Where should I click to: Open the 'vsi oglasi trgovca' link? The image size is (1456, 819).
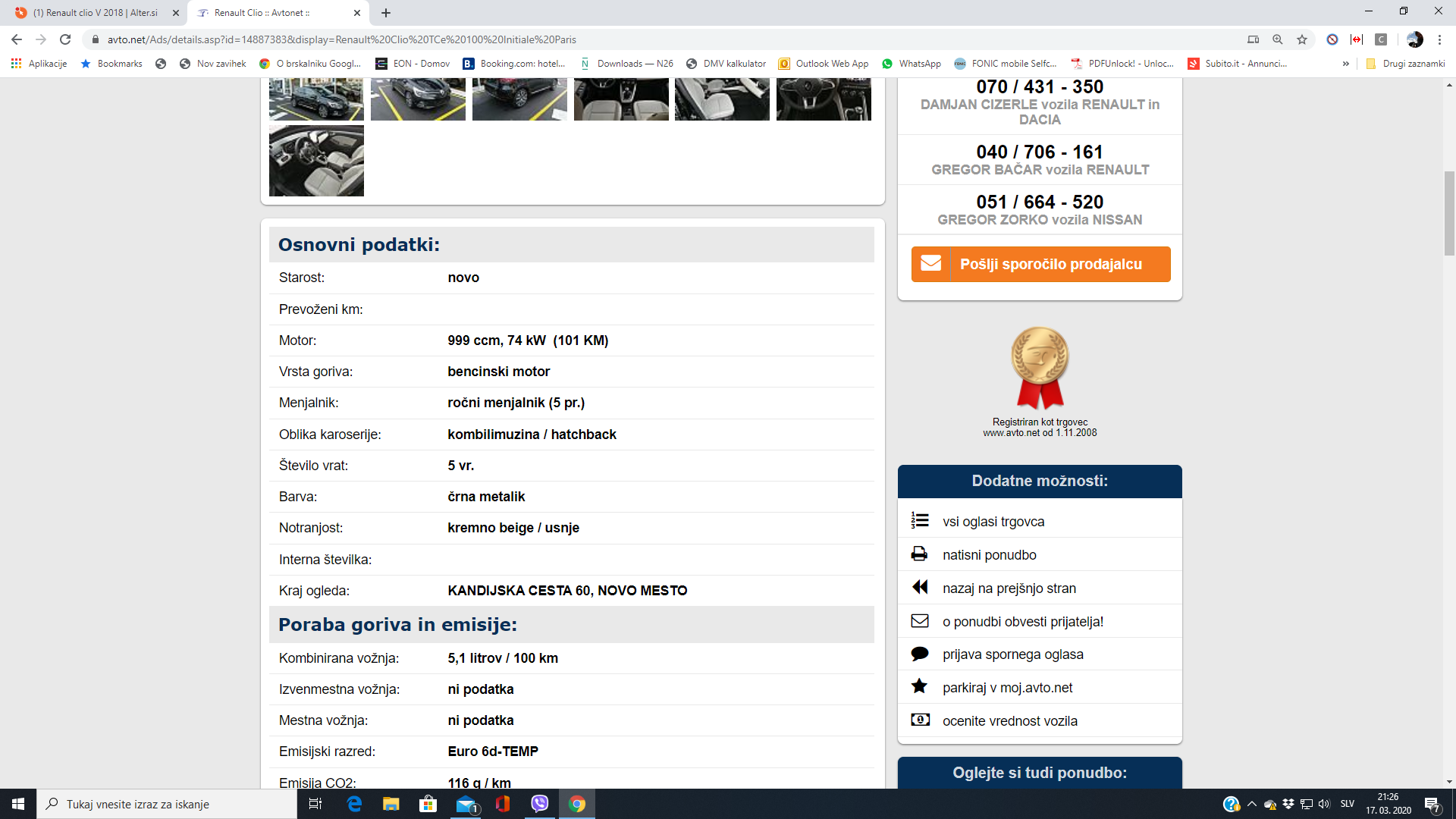[993, 522]
